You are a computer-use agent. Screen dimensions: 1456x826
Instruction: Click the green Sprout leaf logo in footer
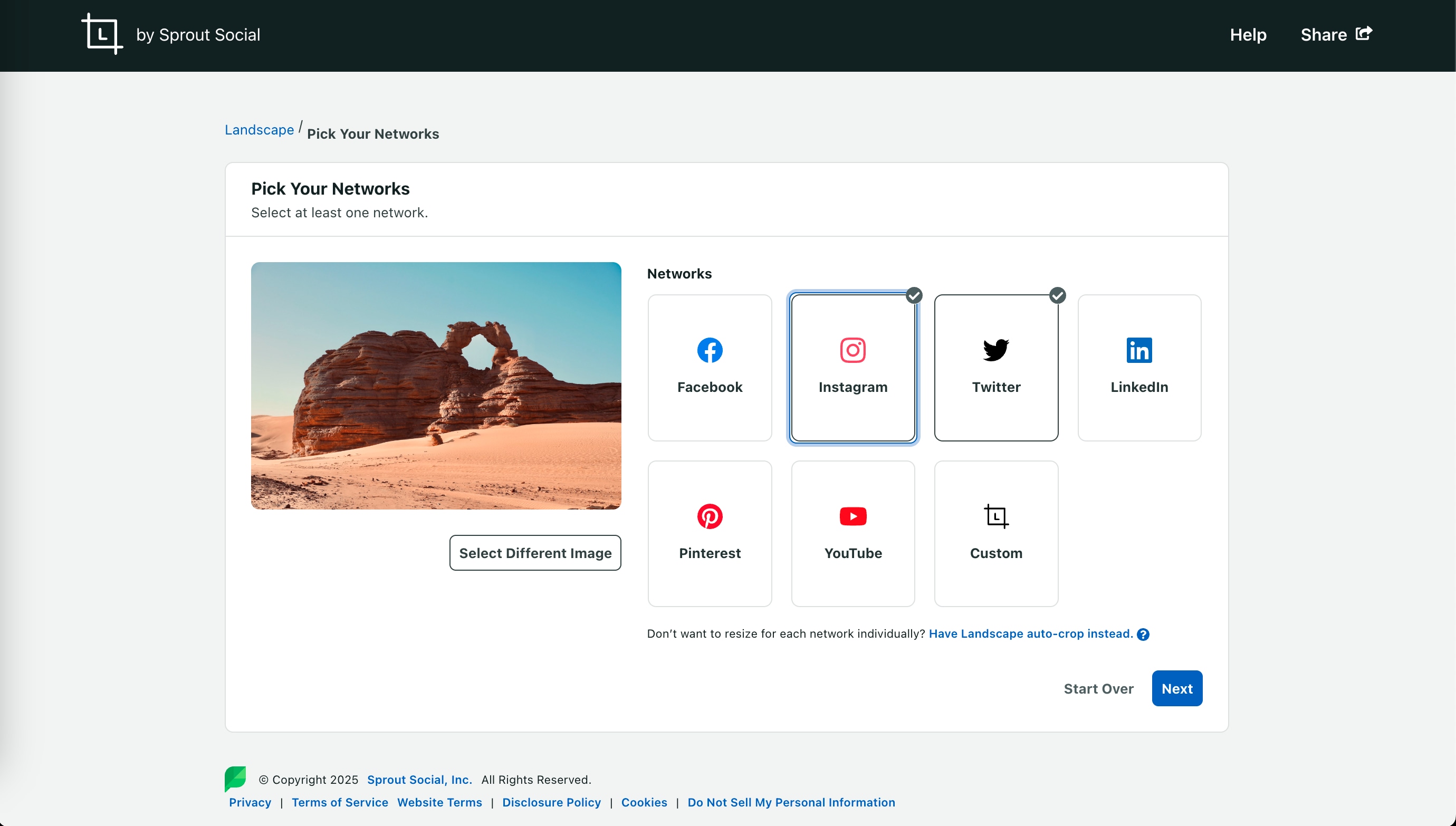tap(235, 779)
